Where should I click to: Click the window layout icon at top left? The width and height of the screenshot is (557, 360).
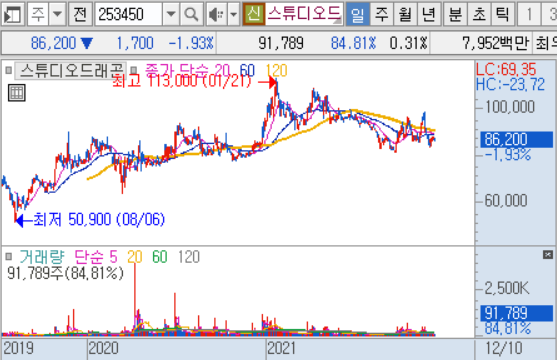pyautogui.click(x=13, y=14)
